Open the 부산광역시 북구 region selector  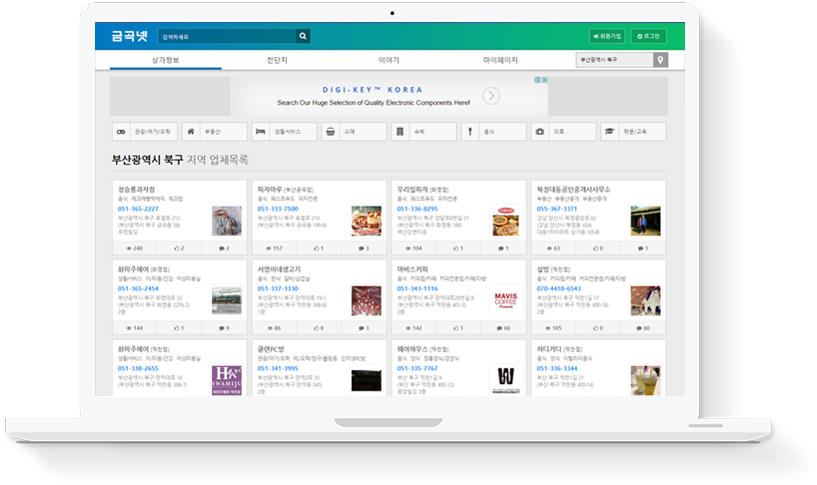[x=613, y=60]
